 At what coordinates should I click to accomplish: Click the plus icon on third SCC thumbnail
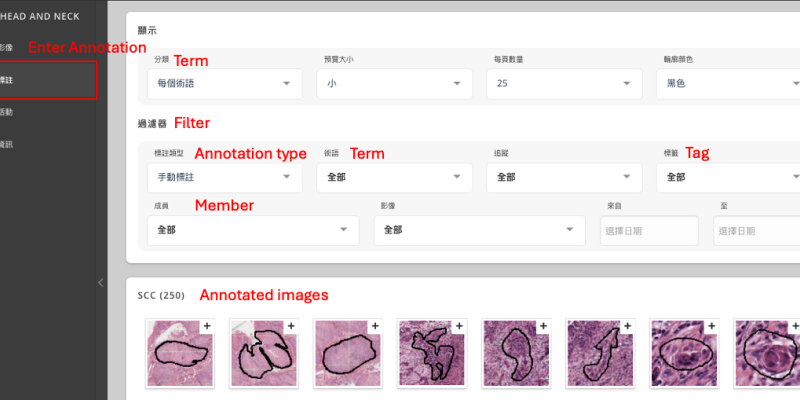[375, 326]
